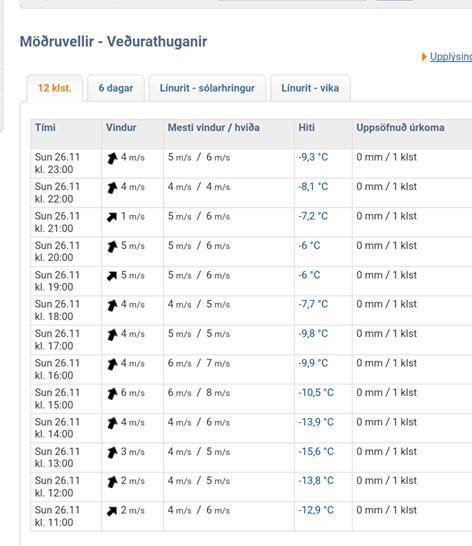Open the Línurit - vika tab
The image size is (472, 546).
[x=310, y=88]
